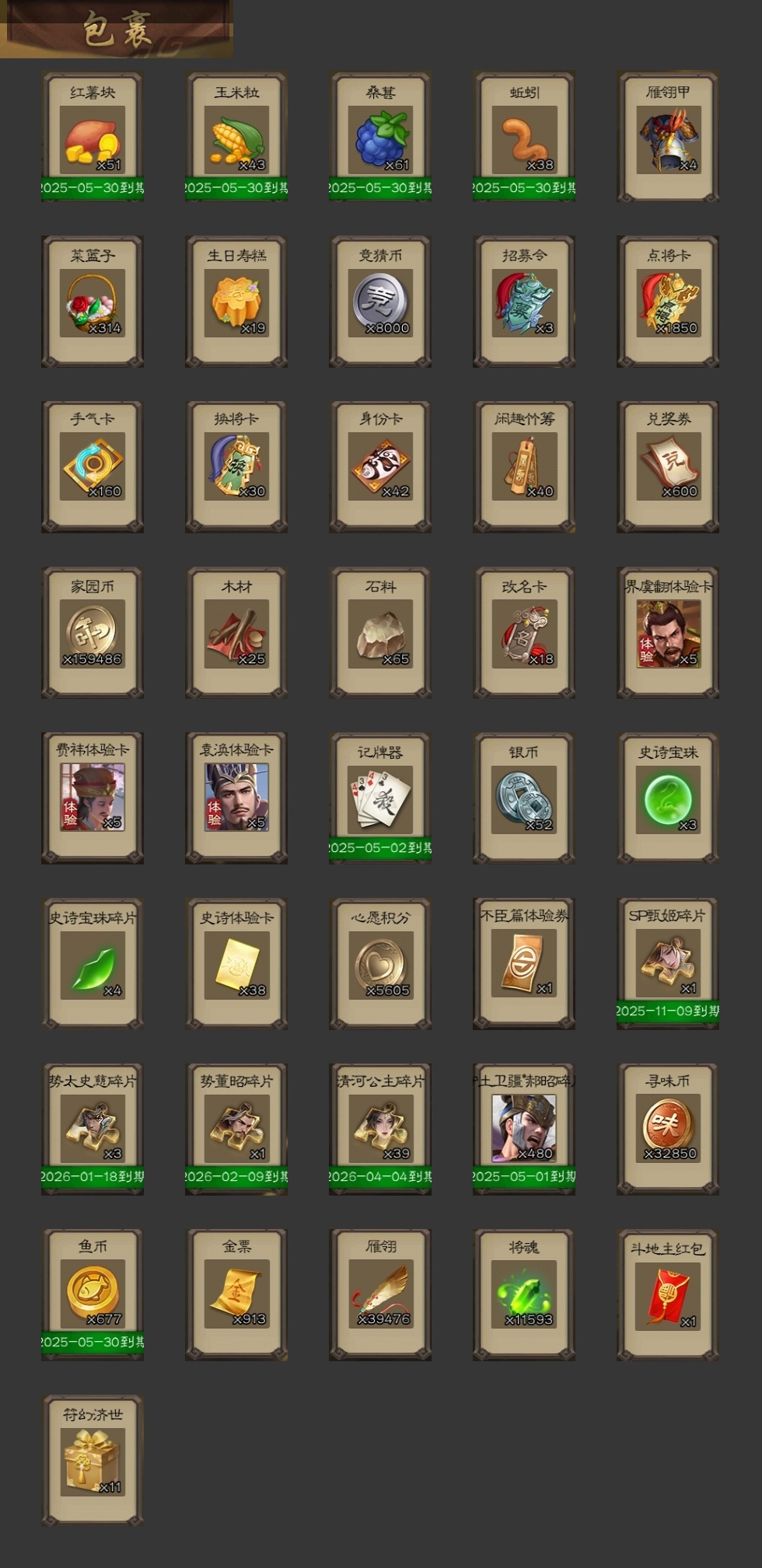
Task: Select the 斗地主红包 red envelope item
Action: coord(668,1295)
